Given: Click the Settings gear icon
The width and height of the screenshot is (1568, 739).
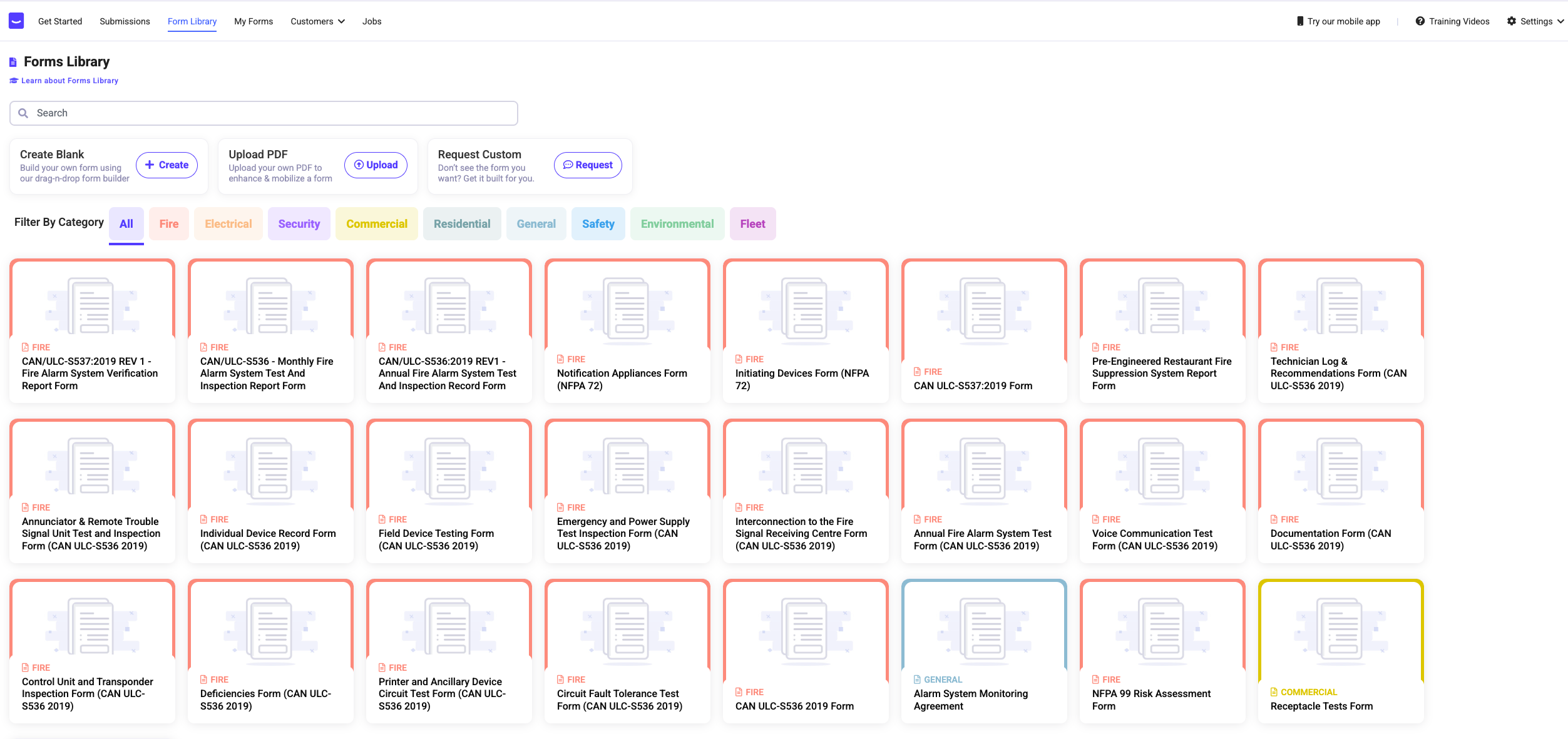Looking at the screenshot, I should pos(1512,21).
